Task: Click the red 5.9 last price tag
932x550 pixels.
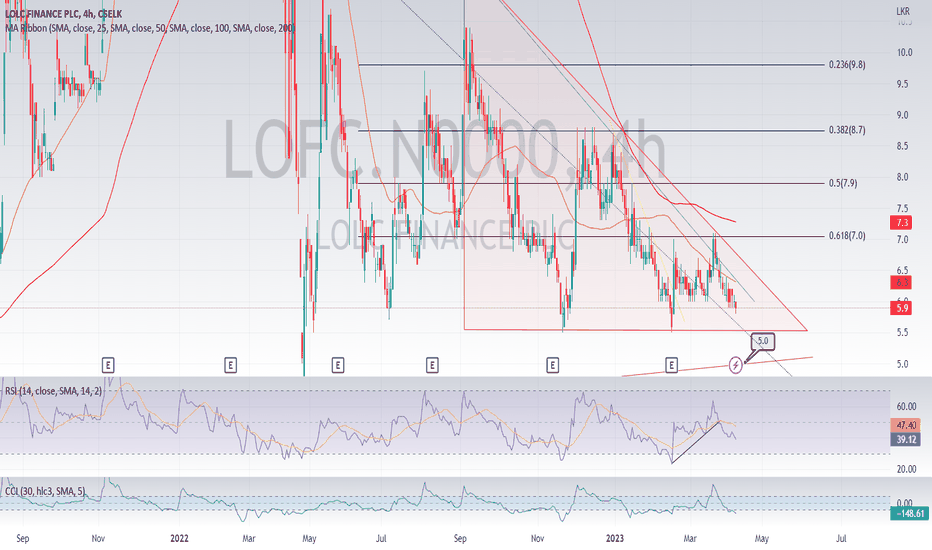Action: pyautogui.click(x=901, y=307)
